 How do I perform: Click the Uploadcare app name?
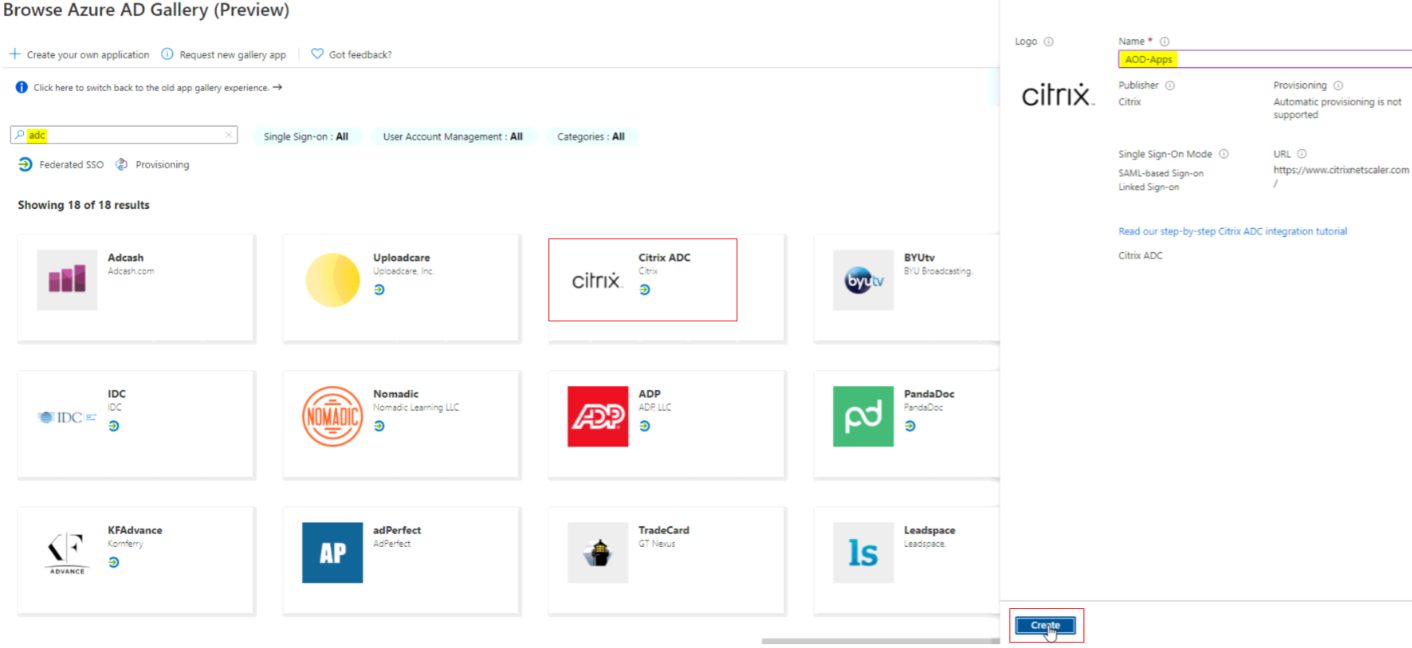[401, 257]
